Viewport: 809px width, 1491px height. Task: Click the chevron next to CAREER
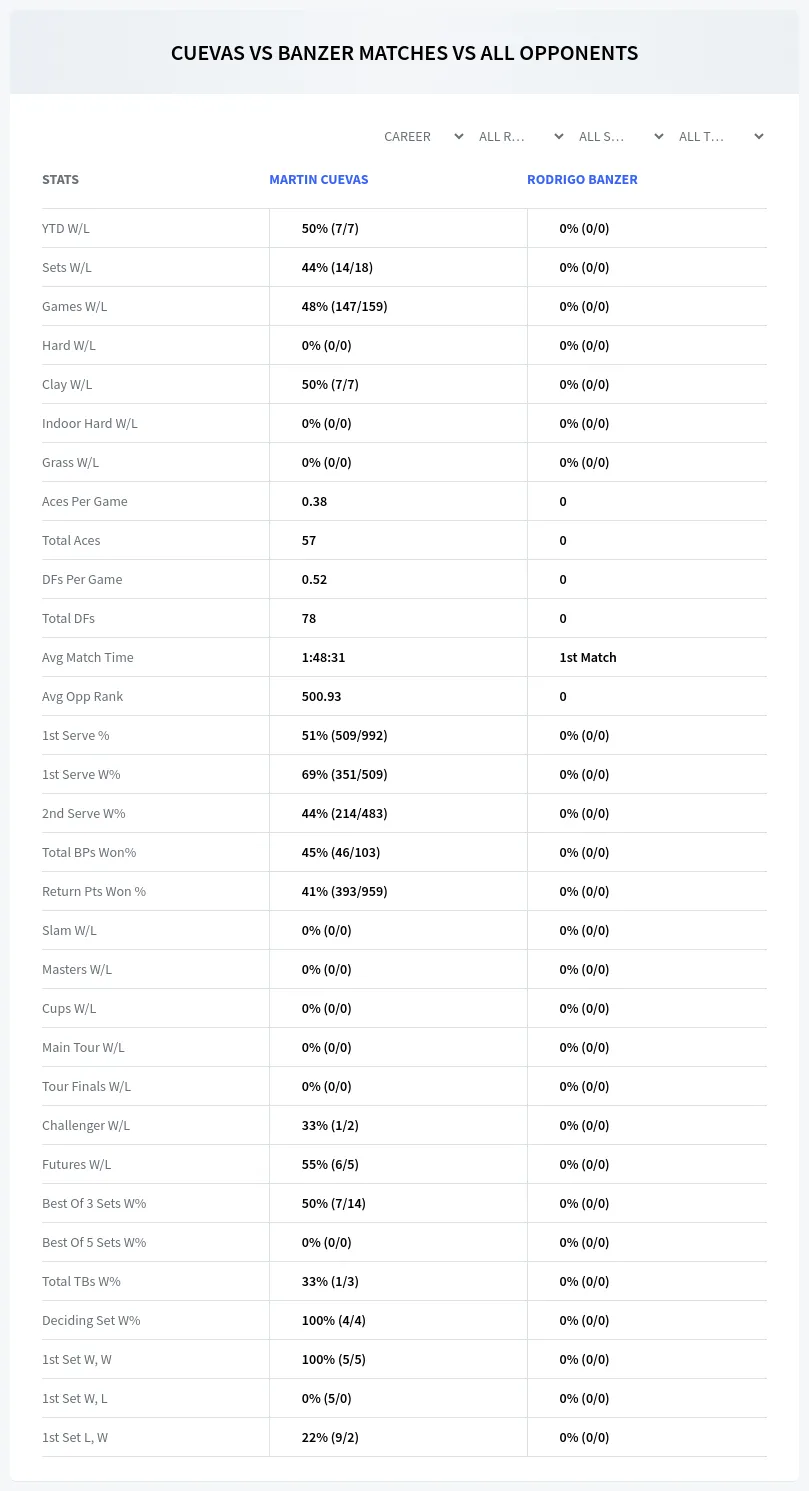[x=459, y=136]
